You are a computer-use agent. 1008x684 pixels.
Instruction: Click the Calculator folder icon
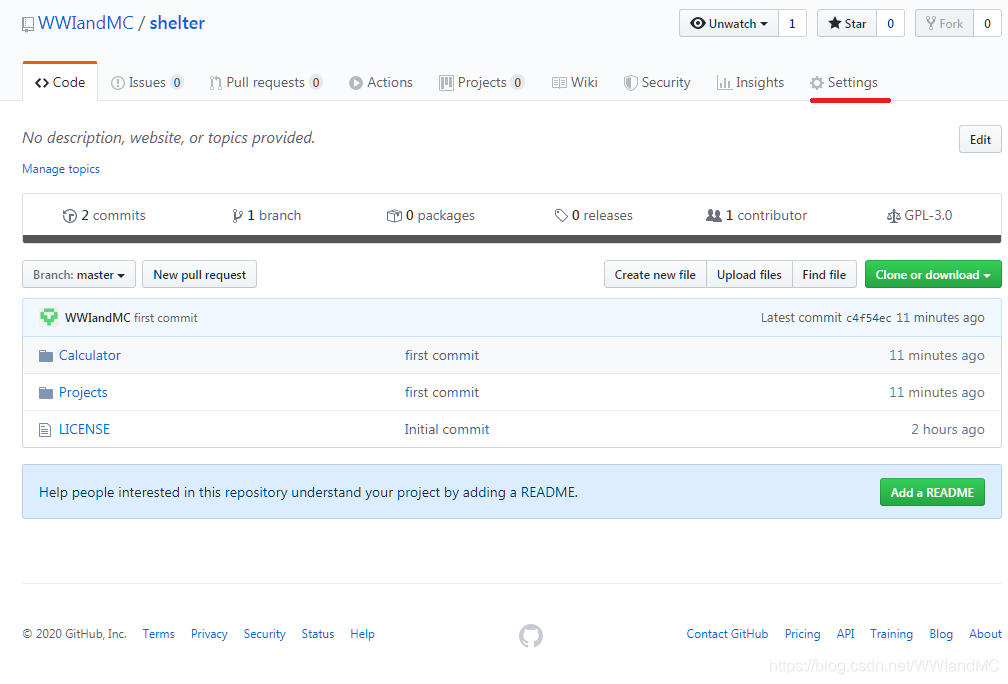[x=46, y=356]
